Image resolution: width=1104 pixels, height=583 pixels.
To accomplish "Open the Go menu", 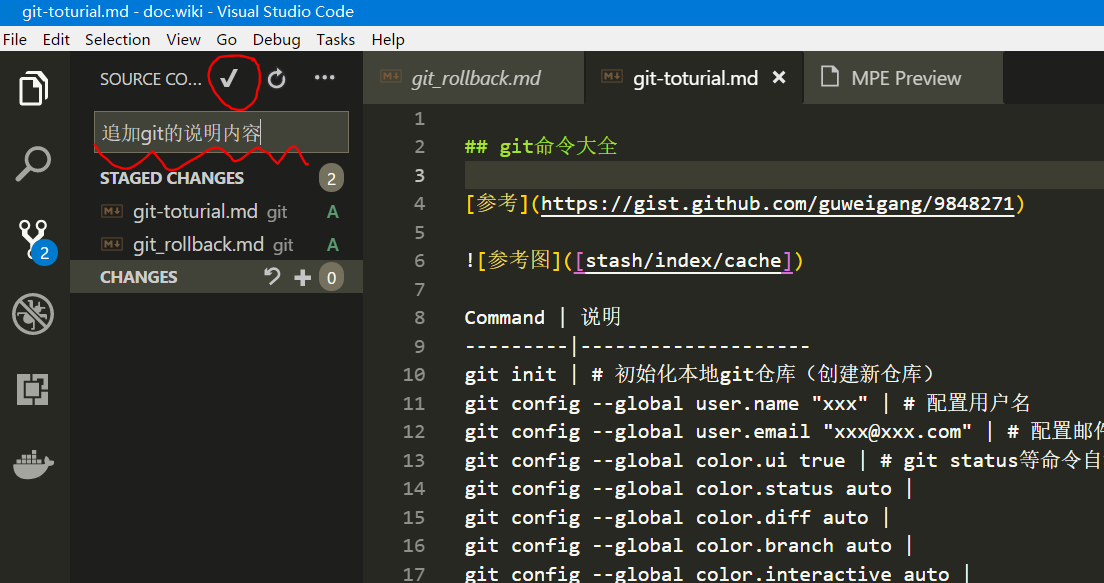I will pos(226,39).
